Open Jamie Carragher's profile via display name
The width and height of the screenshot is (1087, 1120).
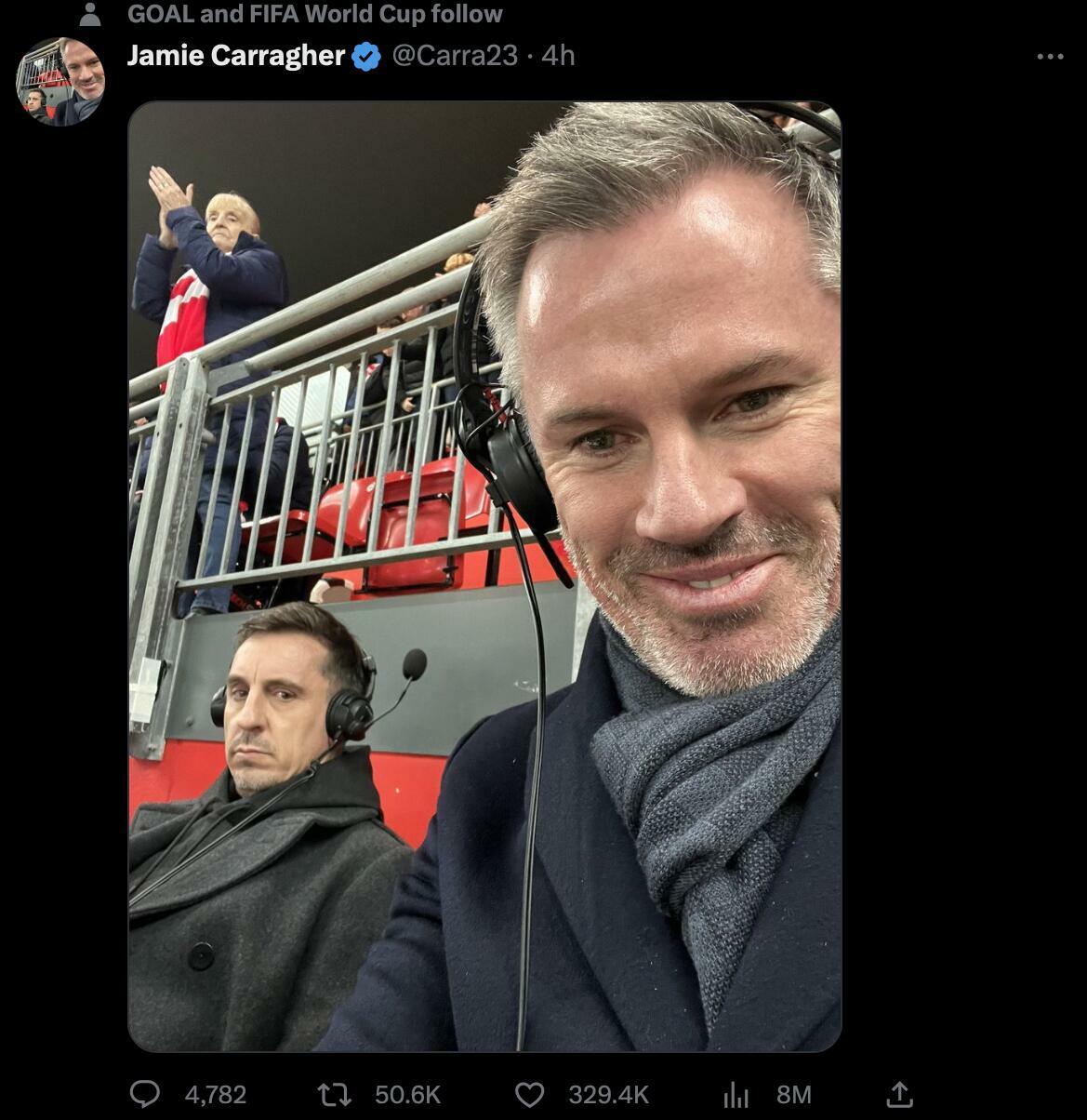coord(235,56)
